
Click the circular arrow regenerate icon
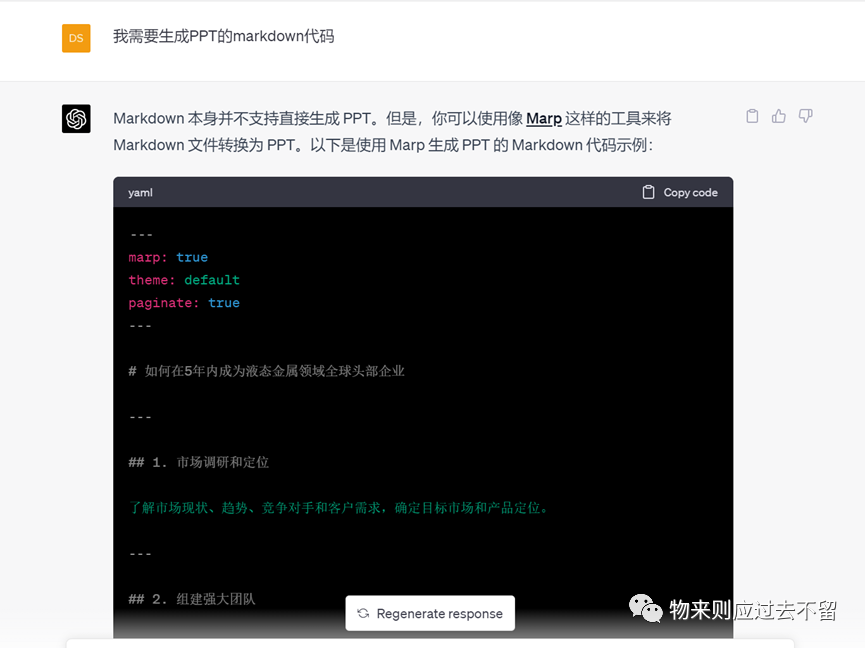tap(363, 614)
